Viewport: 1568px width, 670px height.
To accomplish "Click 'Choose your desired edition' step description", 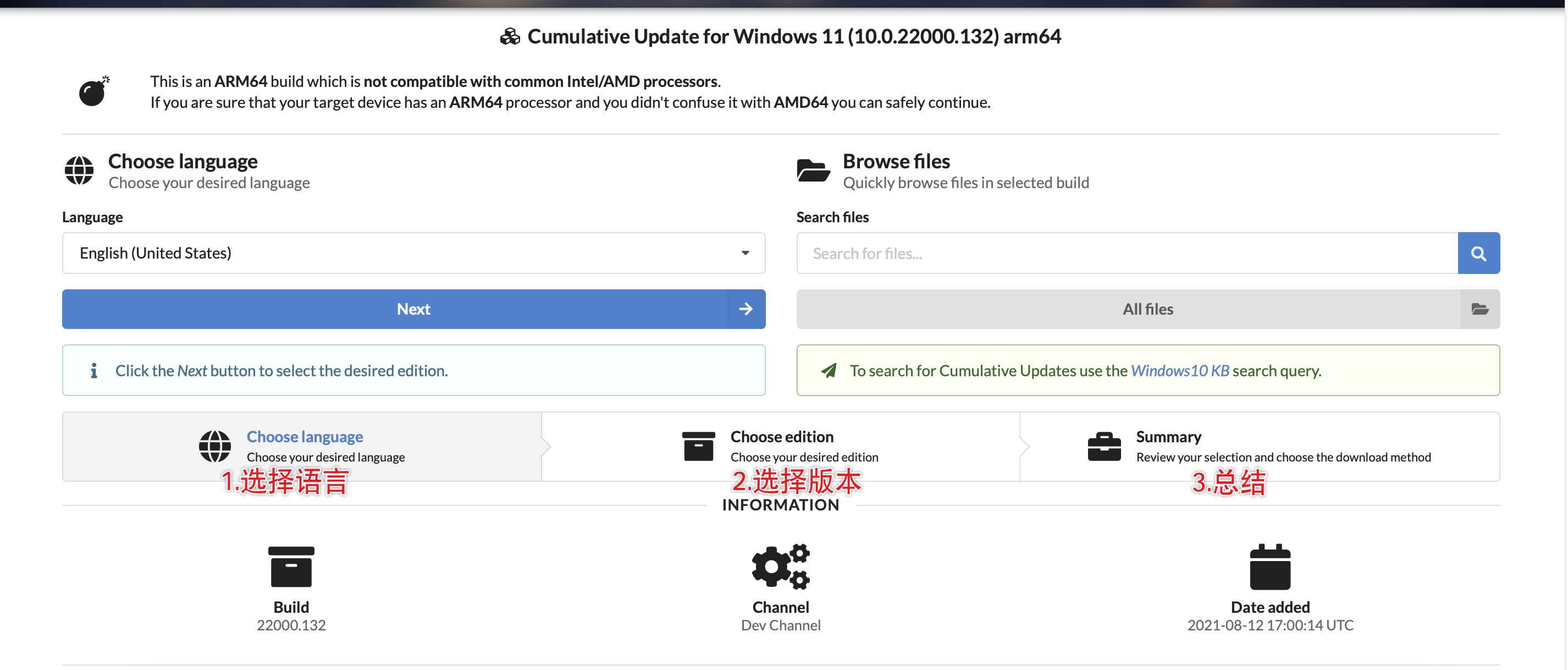I will pos(804,457).
